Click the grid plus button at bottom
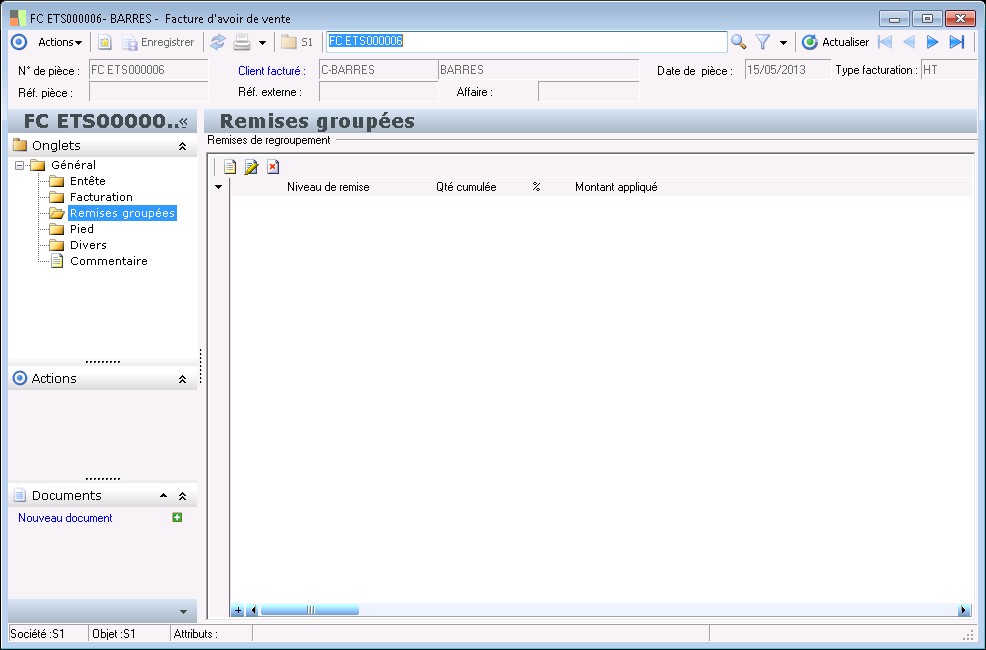 238,610
